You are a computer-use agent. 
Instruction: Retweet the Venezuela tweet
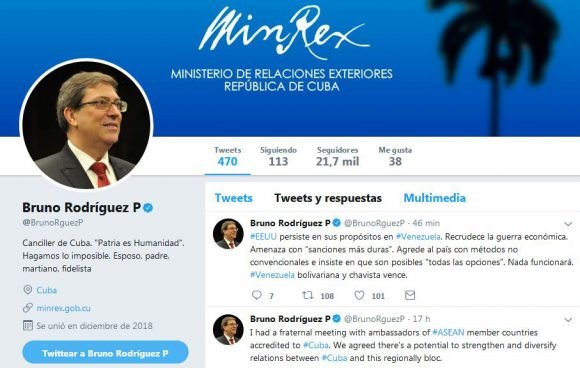click(307, 295)
